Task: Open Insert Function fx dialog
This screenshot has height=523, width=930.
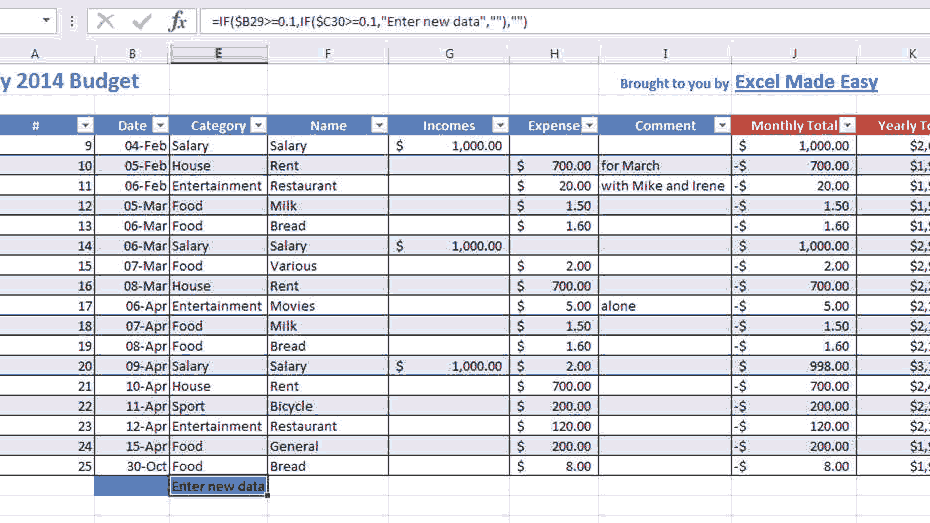Action: pos(177,22)
